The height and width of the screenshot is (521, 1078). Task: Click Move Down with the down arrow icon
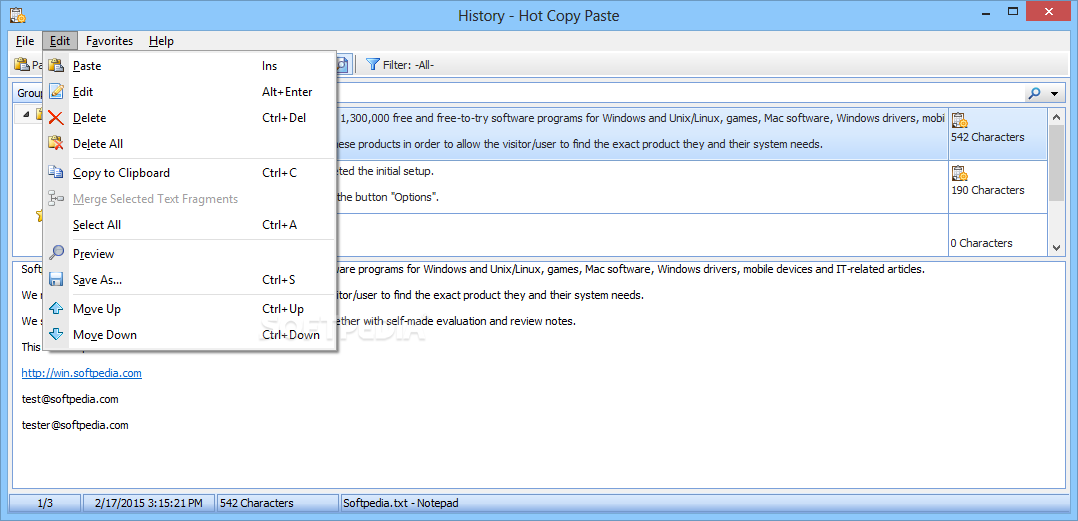tap(190, 335)
